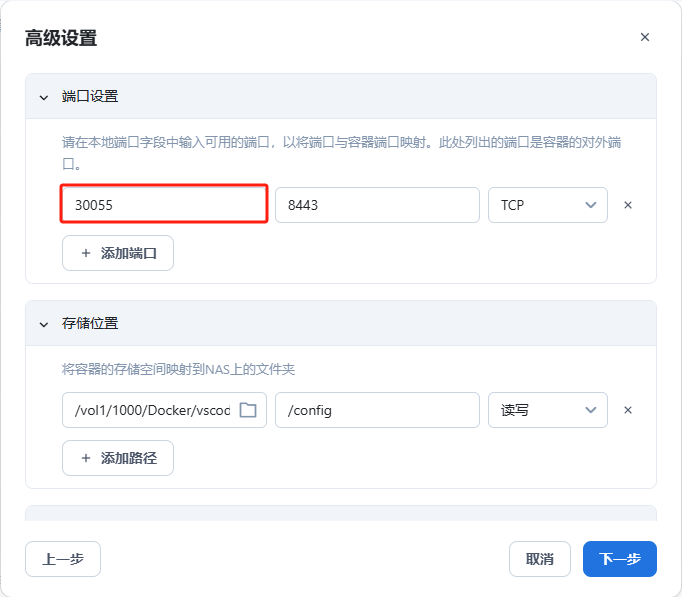Click the 端口设置 section title
Image resolution: width=682 pixels, height=597 pixels.
point(90,96)
